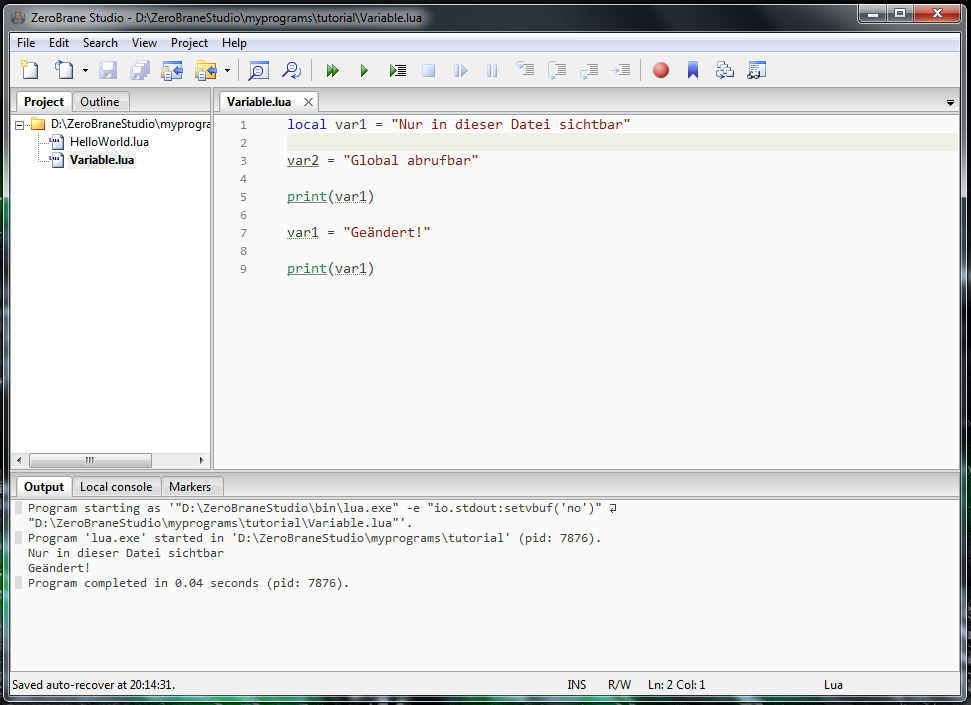
Task: Open the Stack window
Action: click(x=724, y=70)
